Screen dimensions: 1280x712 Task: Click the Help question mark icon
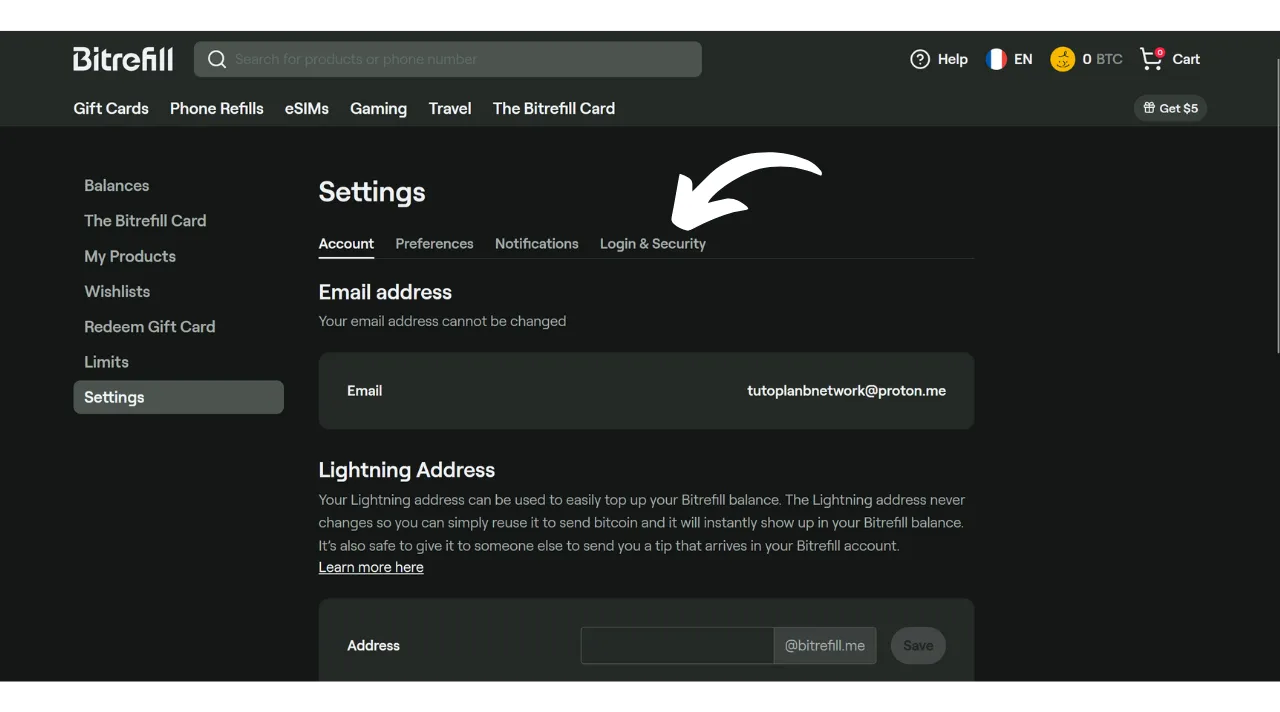tap(920, 59)
